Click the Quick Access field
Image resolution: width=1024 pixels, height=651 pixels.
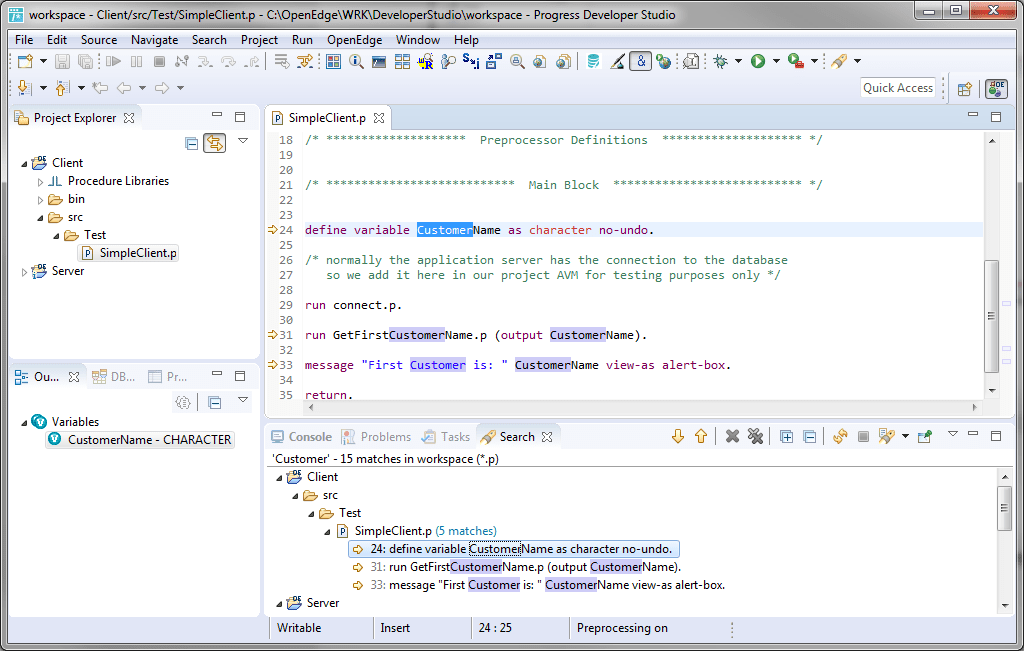898,88
